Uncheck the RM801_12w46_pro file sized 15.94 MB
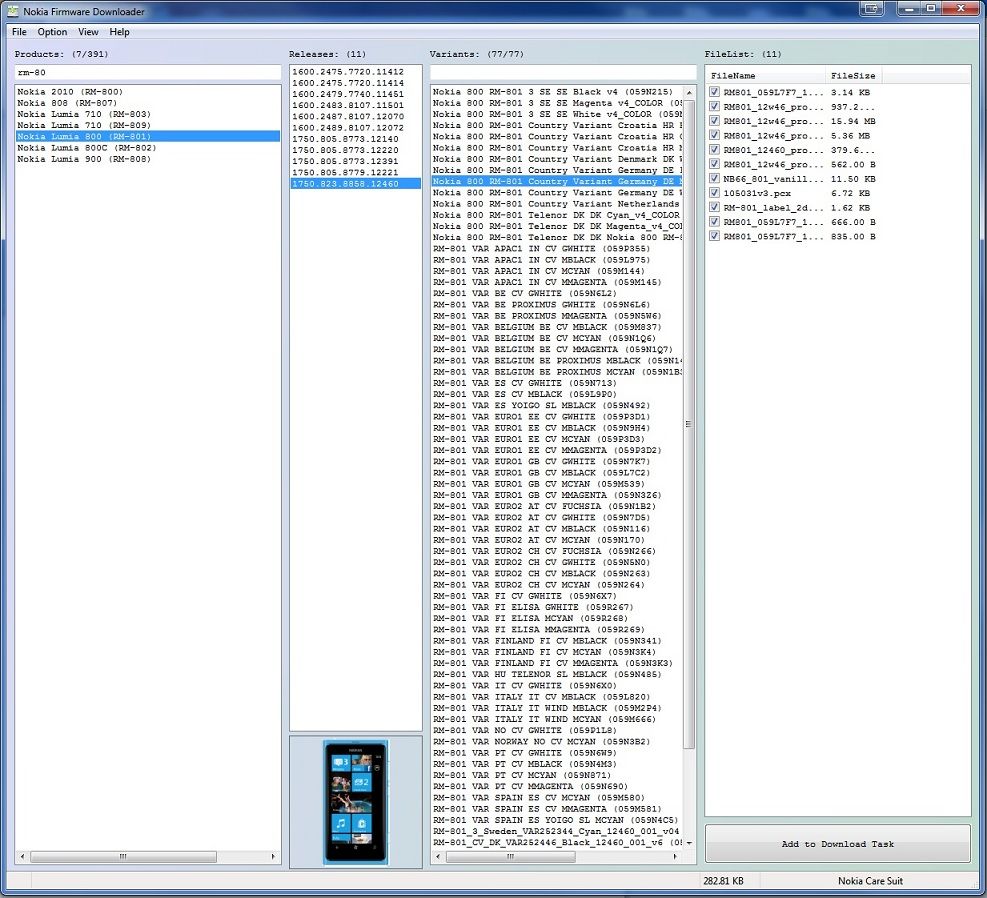The image size is (987, 898). pos(714,121)
